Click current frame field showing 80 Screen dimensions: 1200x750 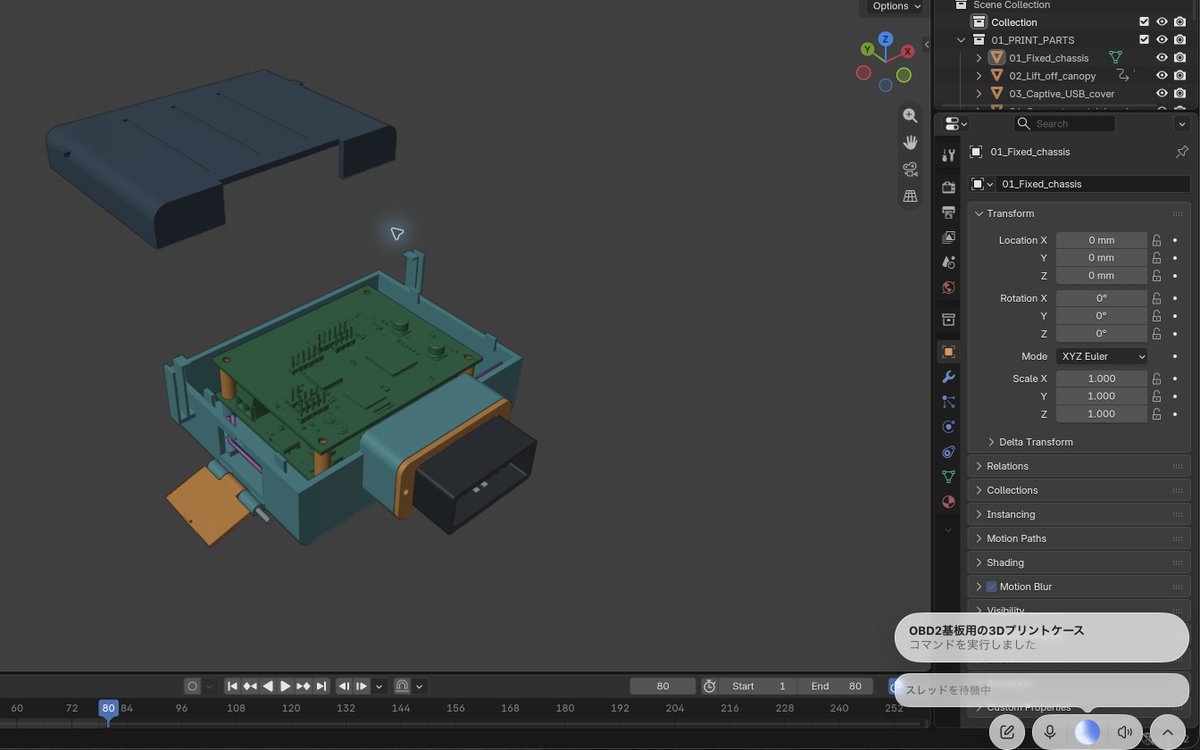click(x=662, y=686)
